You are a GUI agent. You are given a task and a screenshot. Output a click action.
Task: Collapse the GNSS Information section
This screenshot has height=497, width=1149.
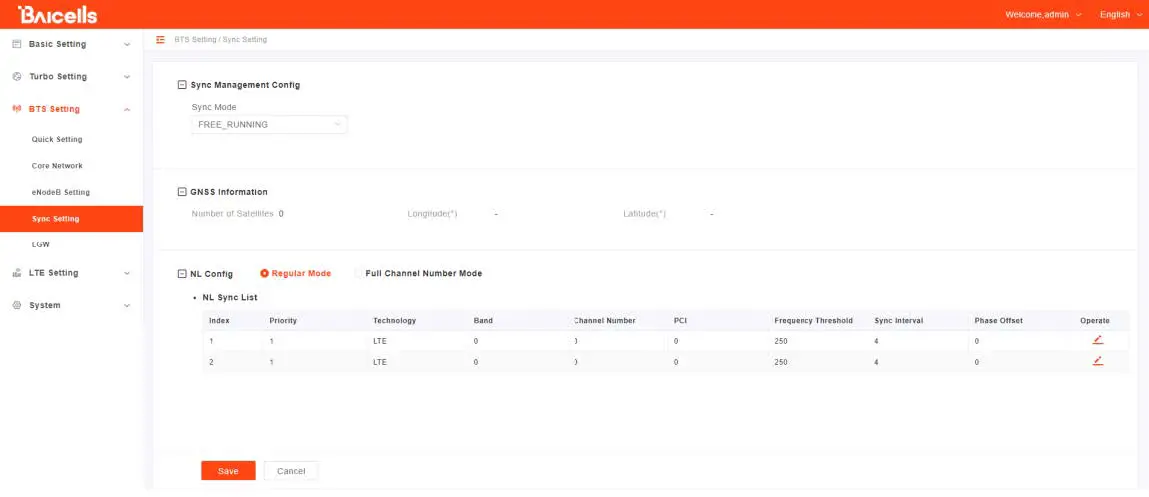click(182, 192)
